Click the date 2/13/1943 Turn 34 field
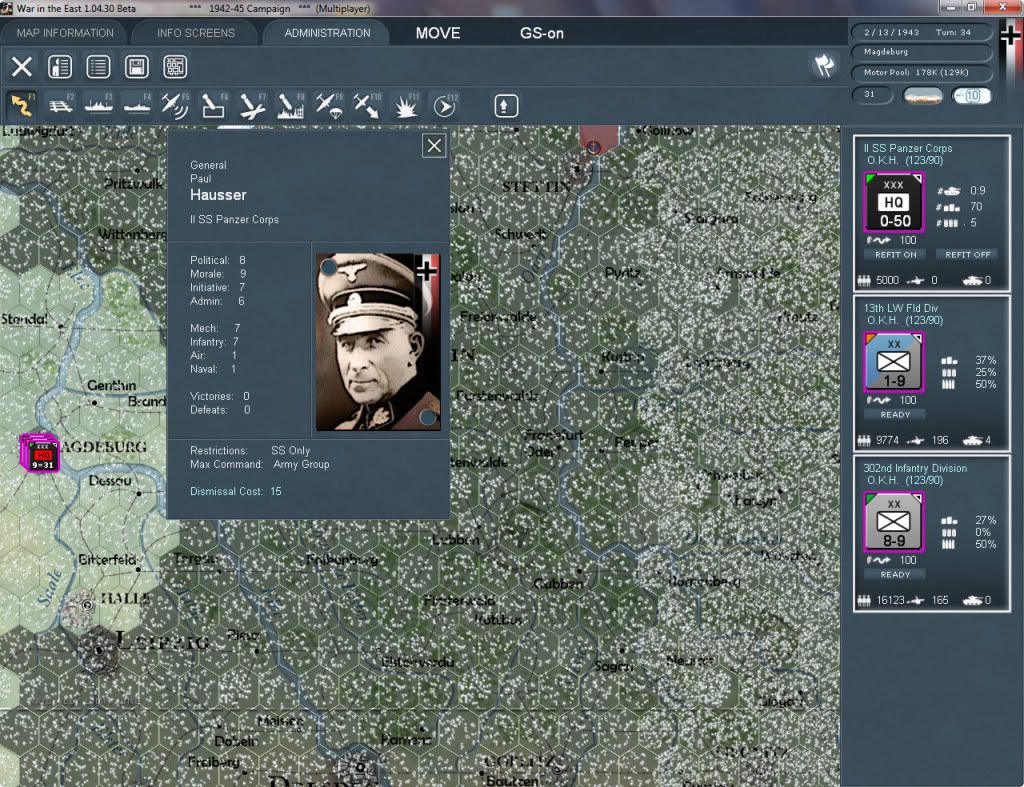Screen dimensions: 1024x787 [921, 32]
